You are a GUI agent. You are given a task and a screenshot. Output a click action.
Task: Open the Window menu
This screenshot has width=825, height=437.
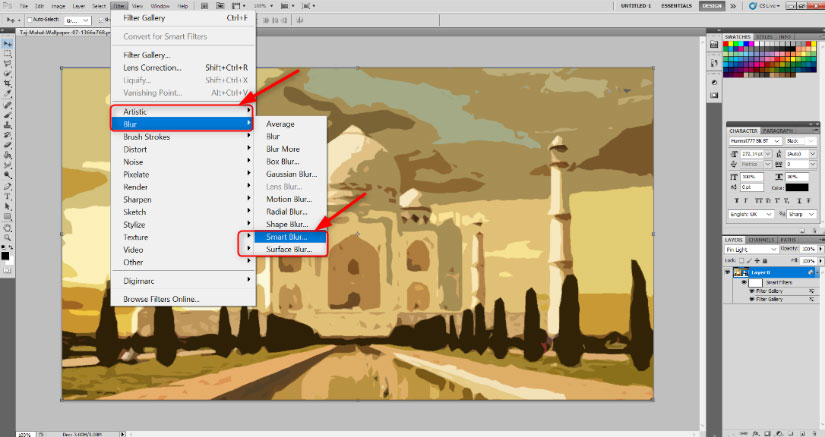pyautogui.click(x=160, y=6)
